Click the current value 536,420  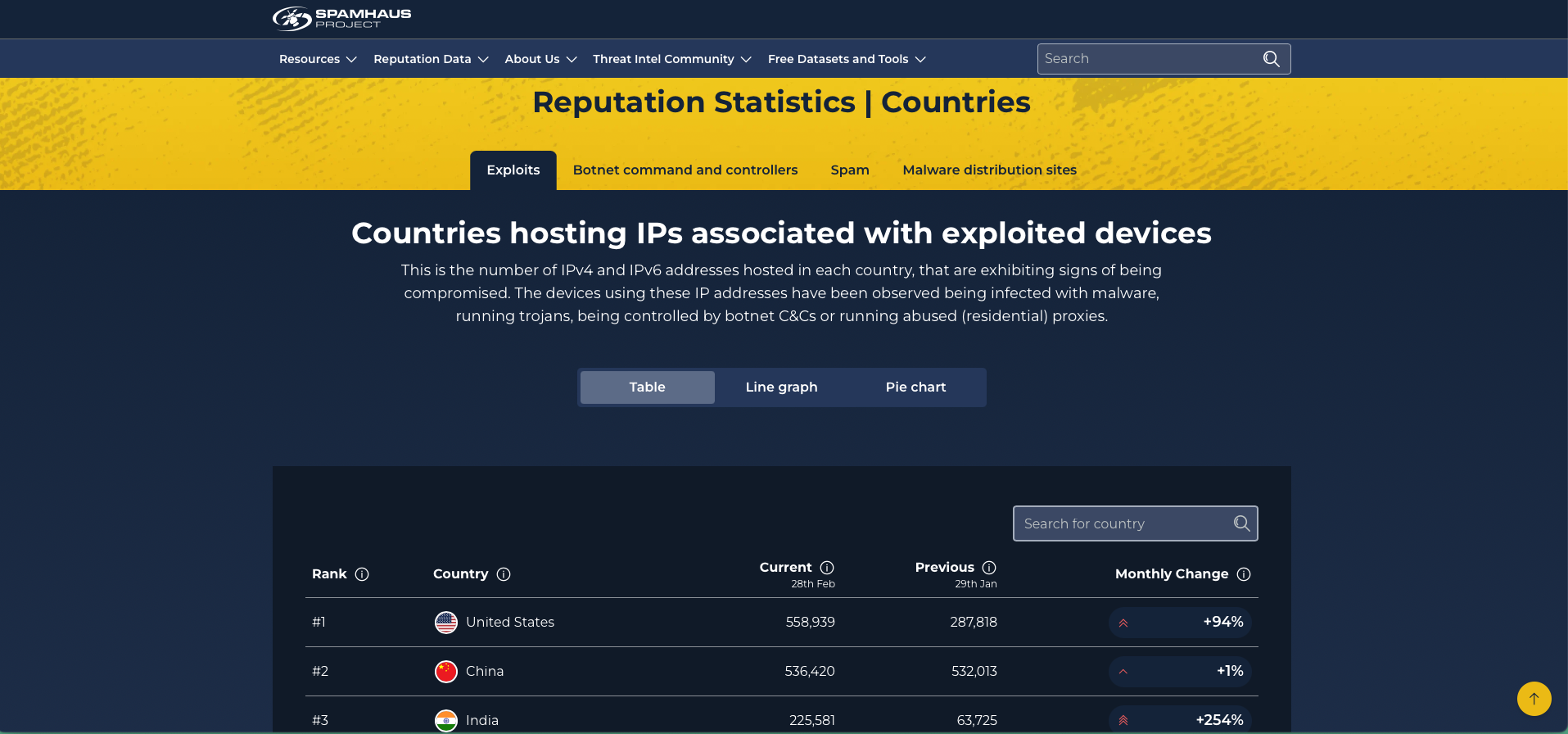[x=810, y=672]
